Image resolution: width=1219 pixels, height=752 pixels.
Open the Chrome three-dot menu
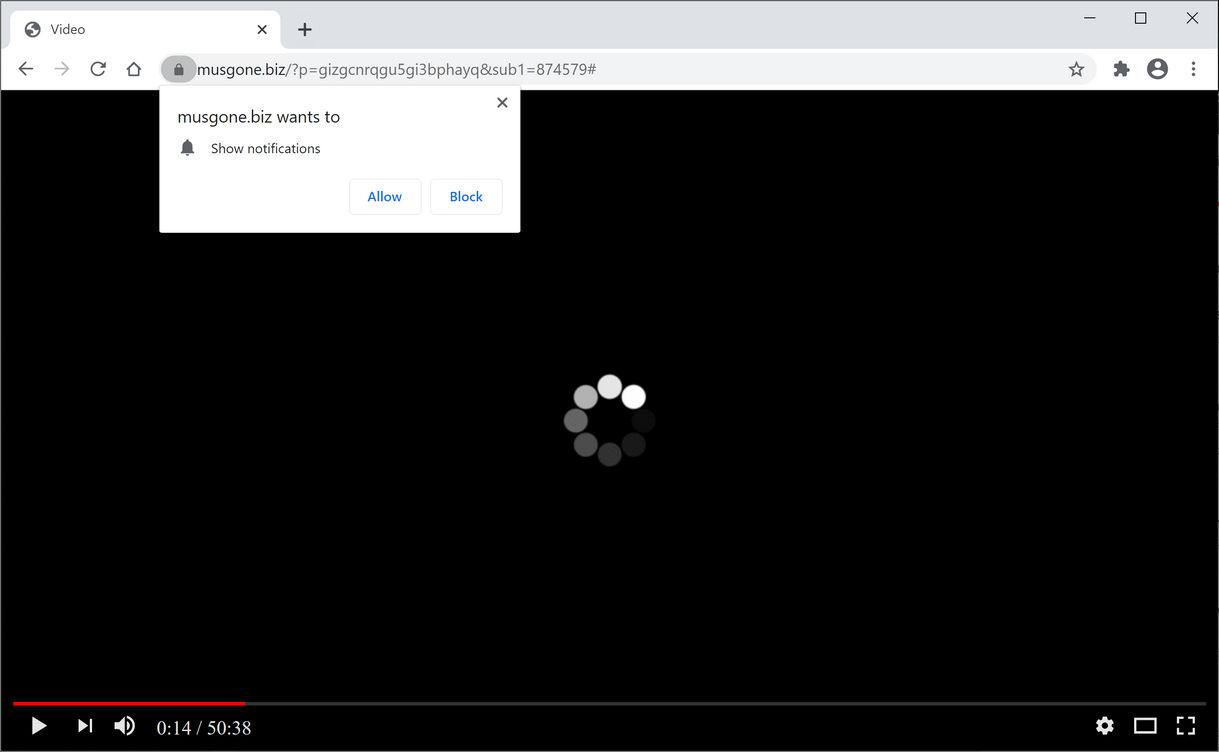(1193, 69)
